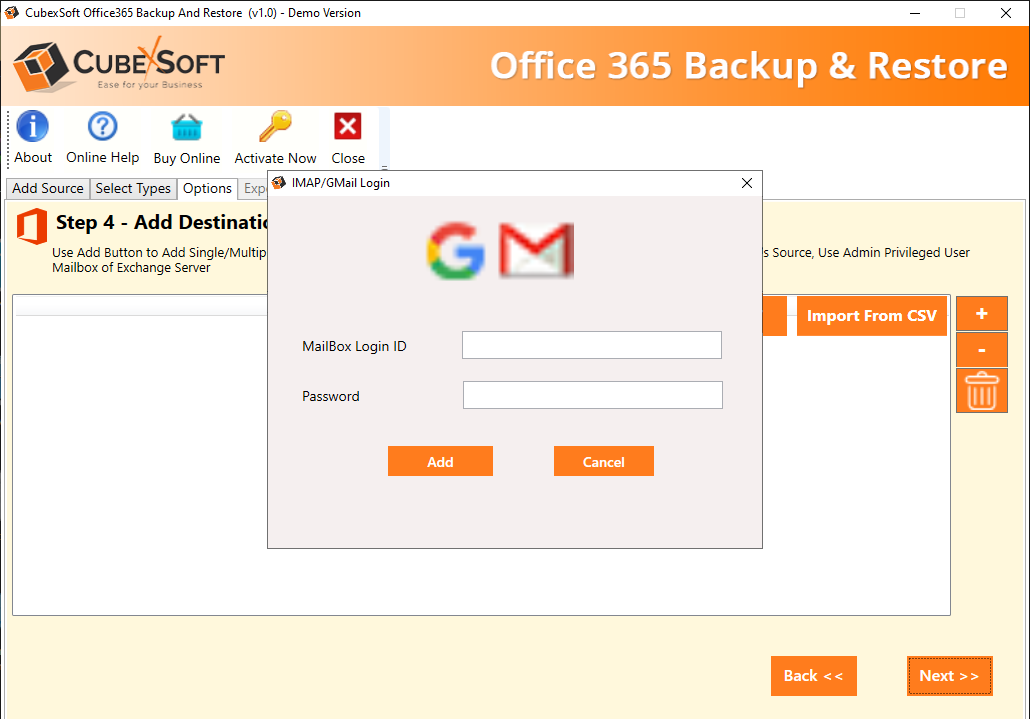
Task: Click the Activate Now toolbar label
Action: [275, 158]
